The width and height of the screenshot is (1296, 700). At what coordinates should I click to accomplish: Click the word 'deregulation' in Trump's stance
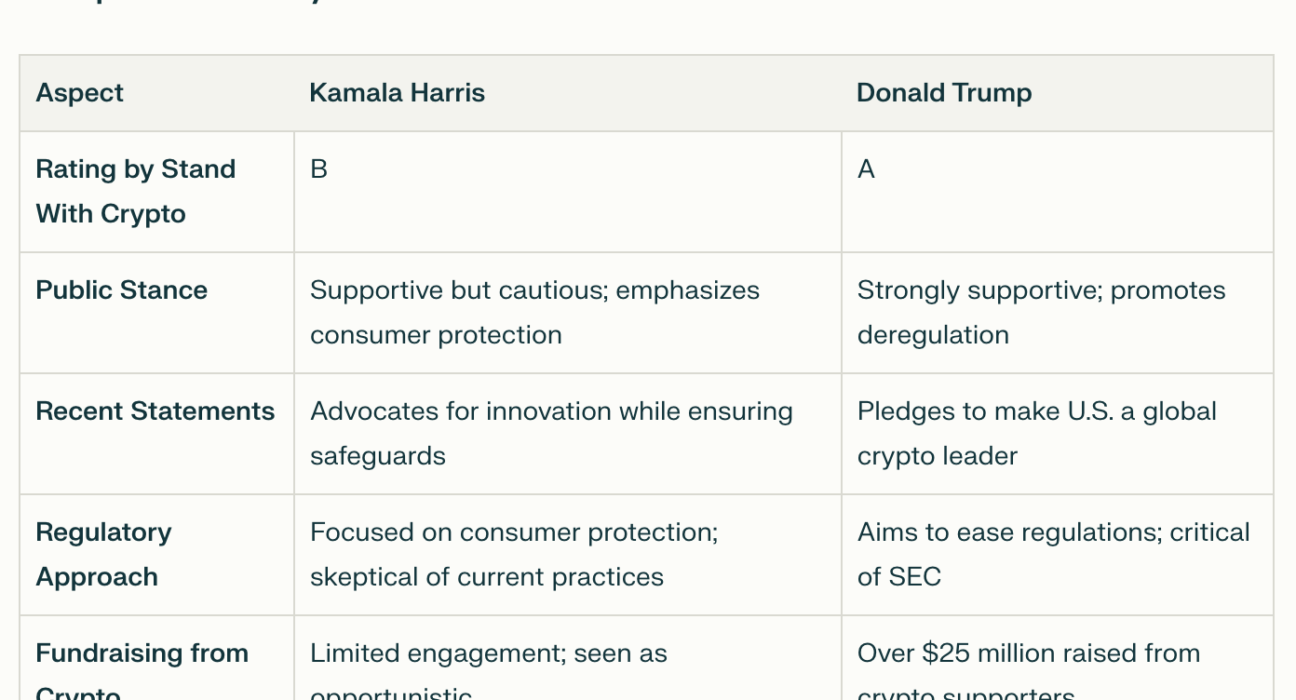pos(933,334)
